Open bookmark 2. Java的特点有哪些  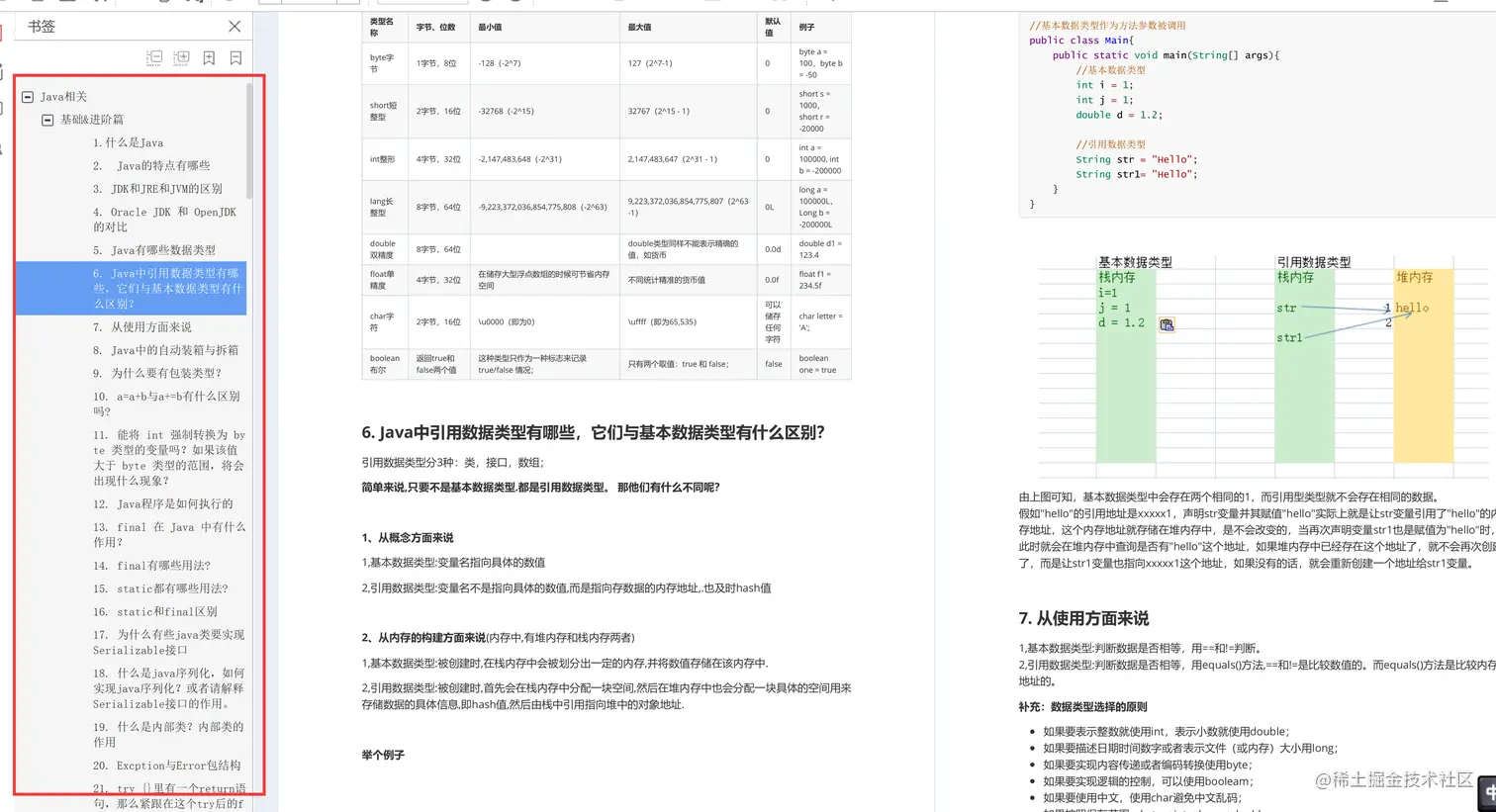tap(151, 165)
